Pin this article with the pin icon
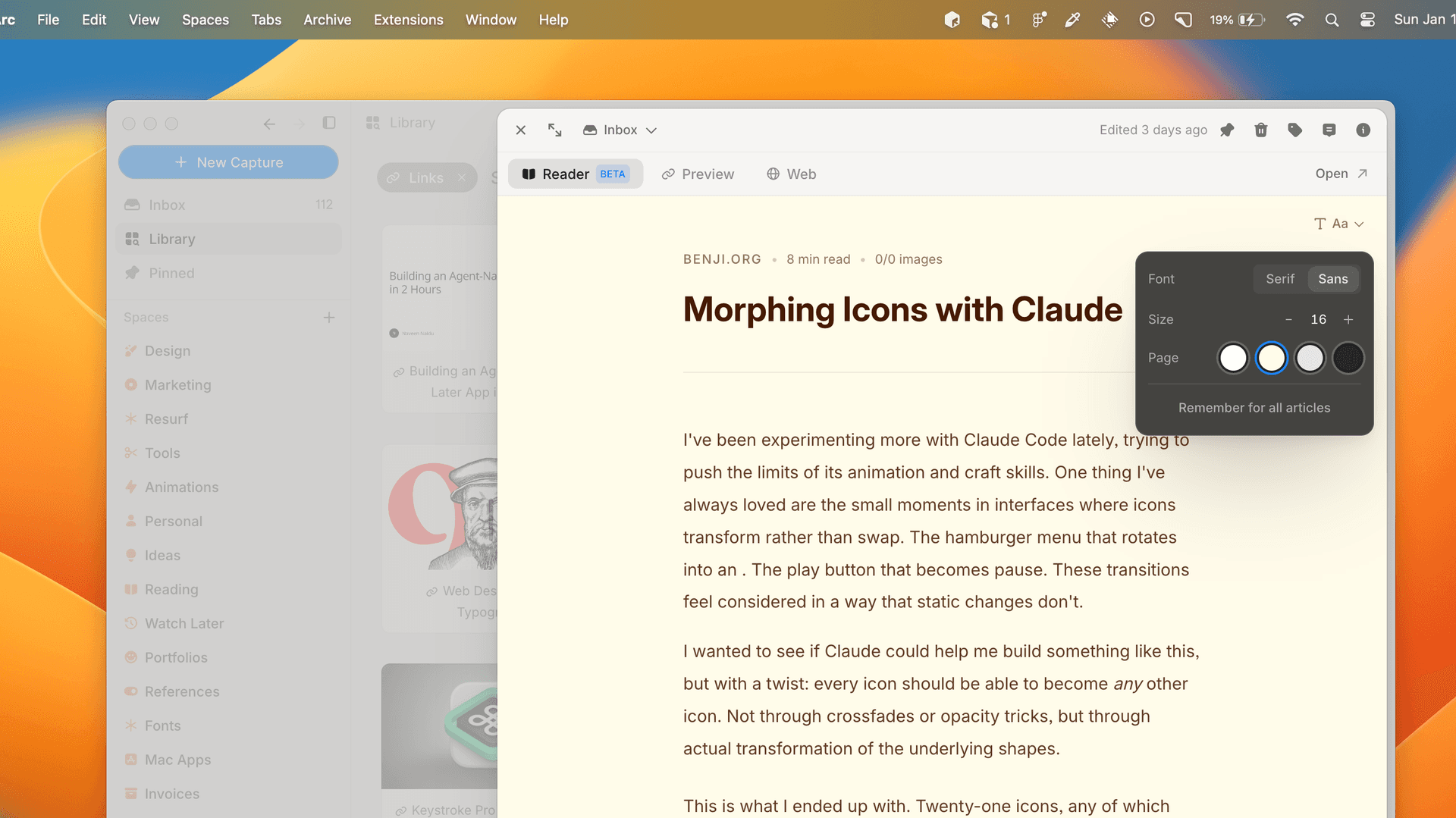1456x818 pixels. [x=1227, y=130]
